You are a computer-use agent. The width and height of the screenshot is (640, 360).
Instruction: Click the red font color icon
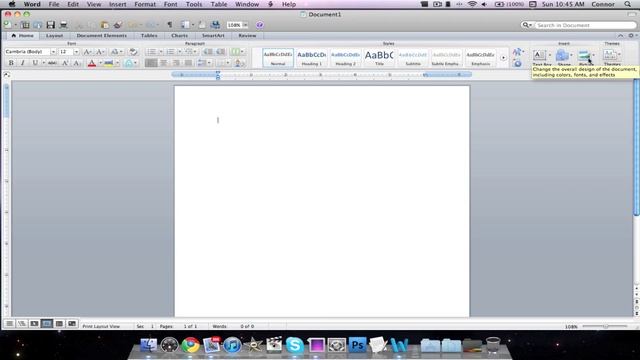point(92,63)
